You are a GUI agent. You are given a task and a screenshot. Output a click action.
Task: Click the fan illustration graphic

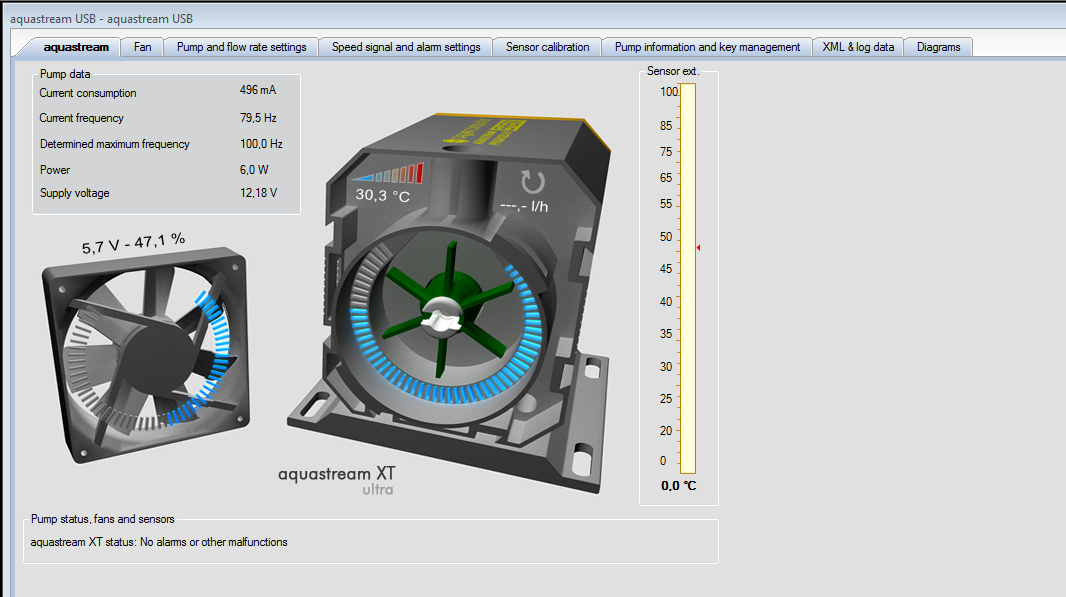146,354
